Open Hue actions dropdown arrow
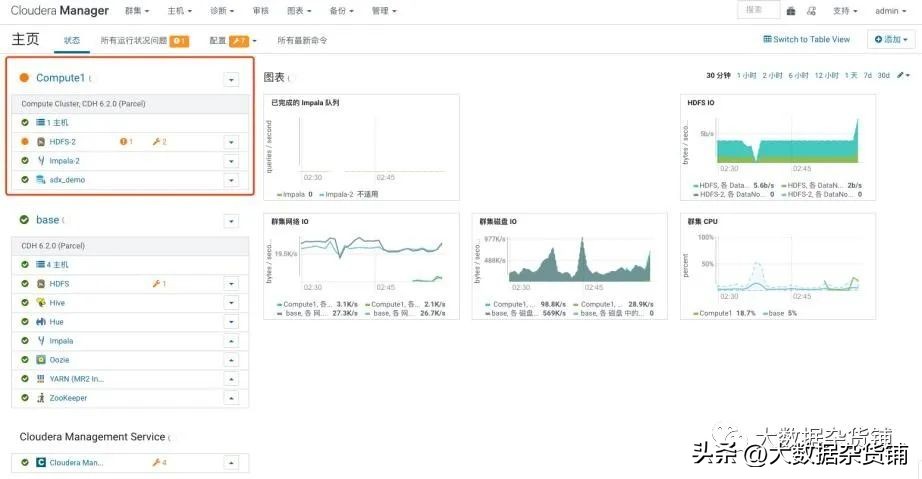The width and height of the screenshot is (922, 479). (x=231, y=321)
